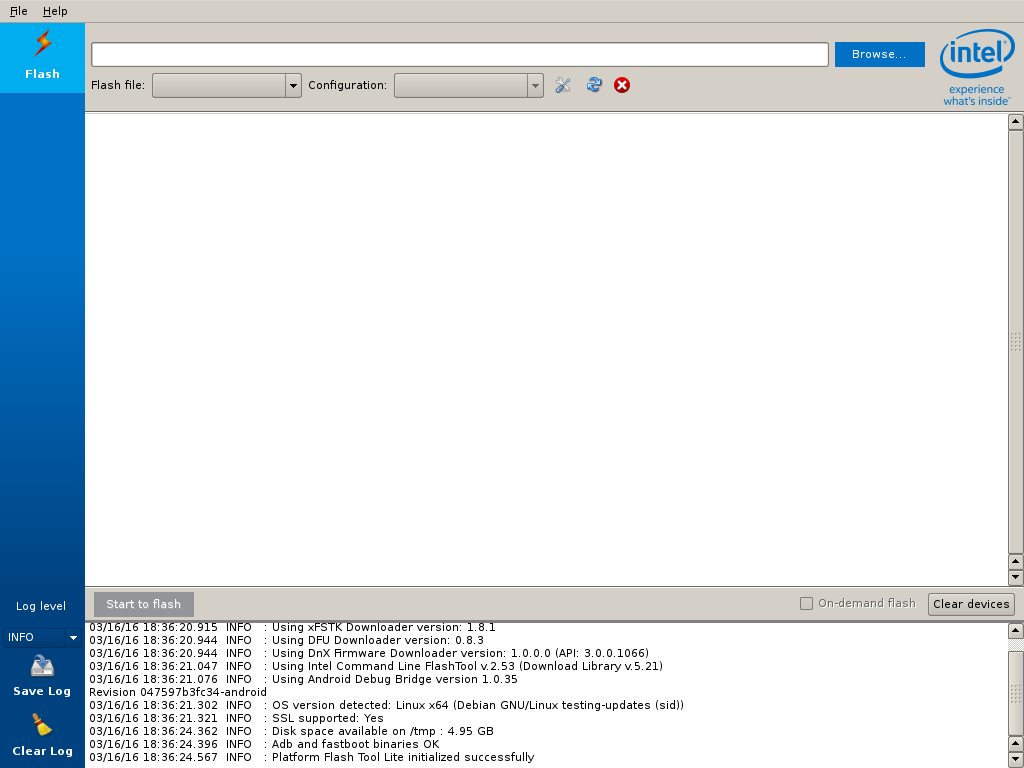1024x768 pixels.
Task: Clear the log with the broom icon
Action: 41,727
